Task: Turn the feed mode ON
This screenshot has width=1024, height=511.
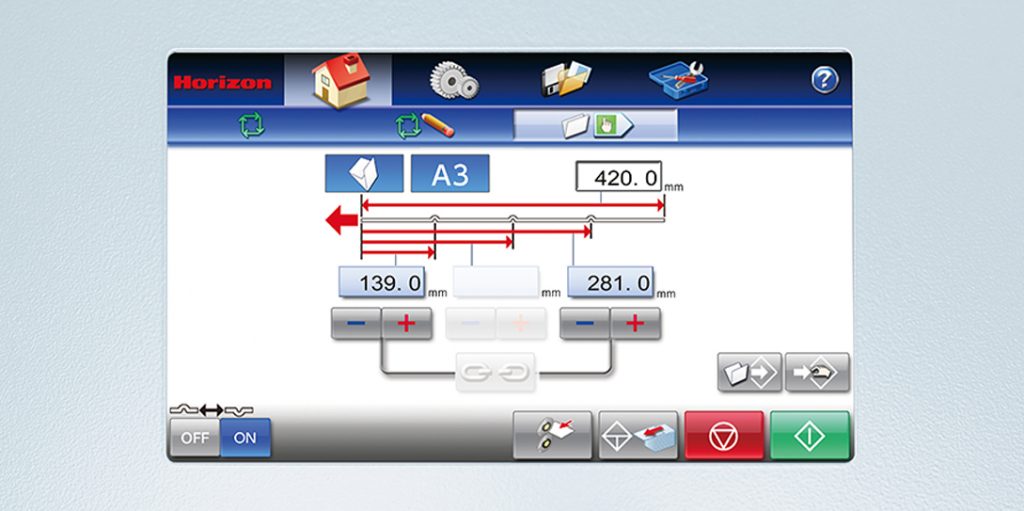Action: click(x=245, y=438)
